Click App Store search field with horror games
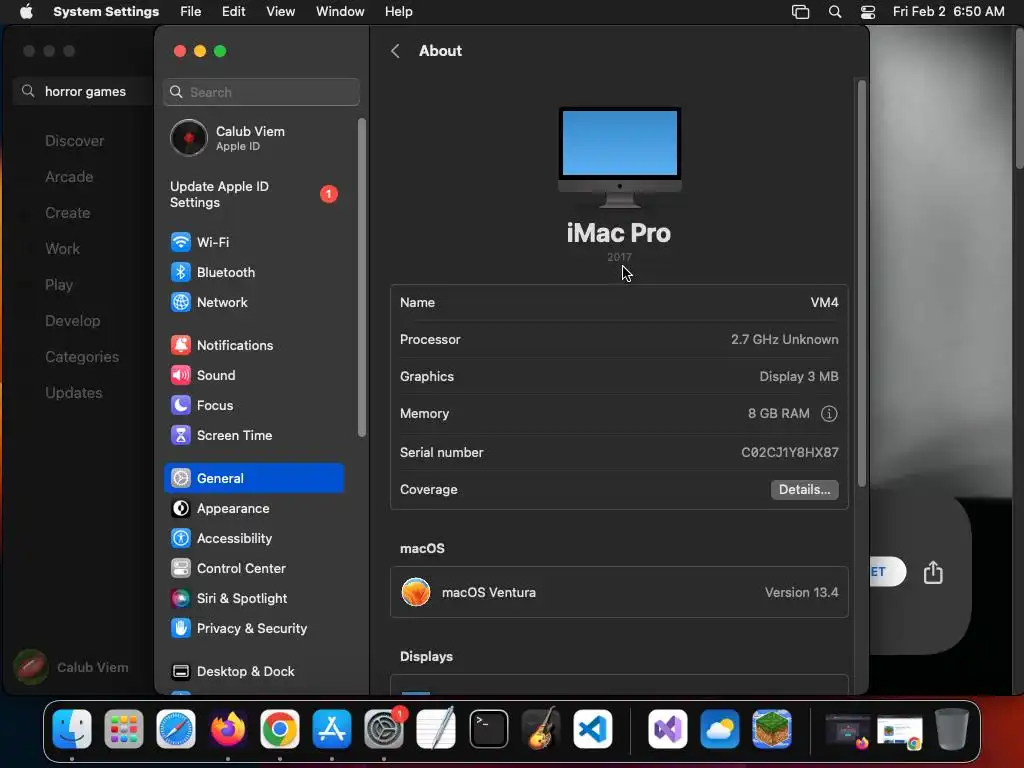This screenshot has height=768, width=1024. click(x=83, y=91)
